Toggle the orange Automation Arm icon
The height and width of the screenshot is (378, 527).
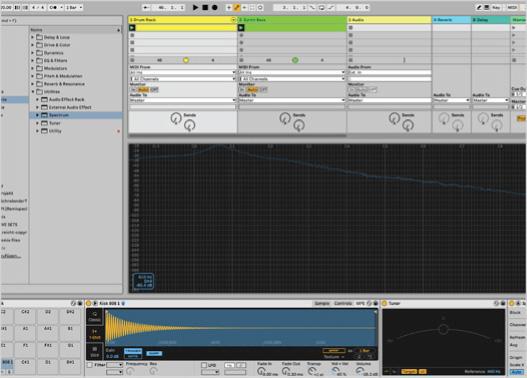(x=237, y=7)
